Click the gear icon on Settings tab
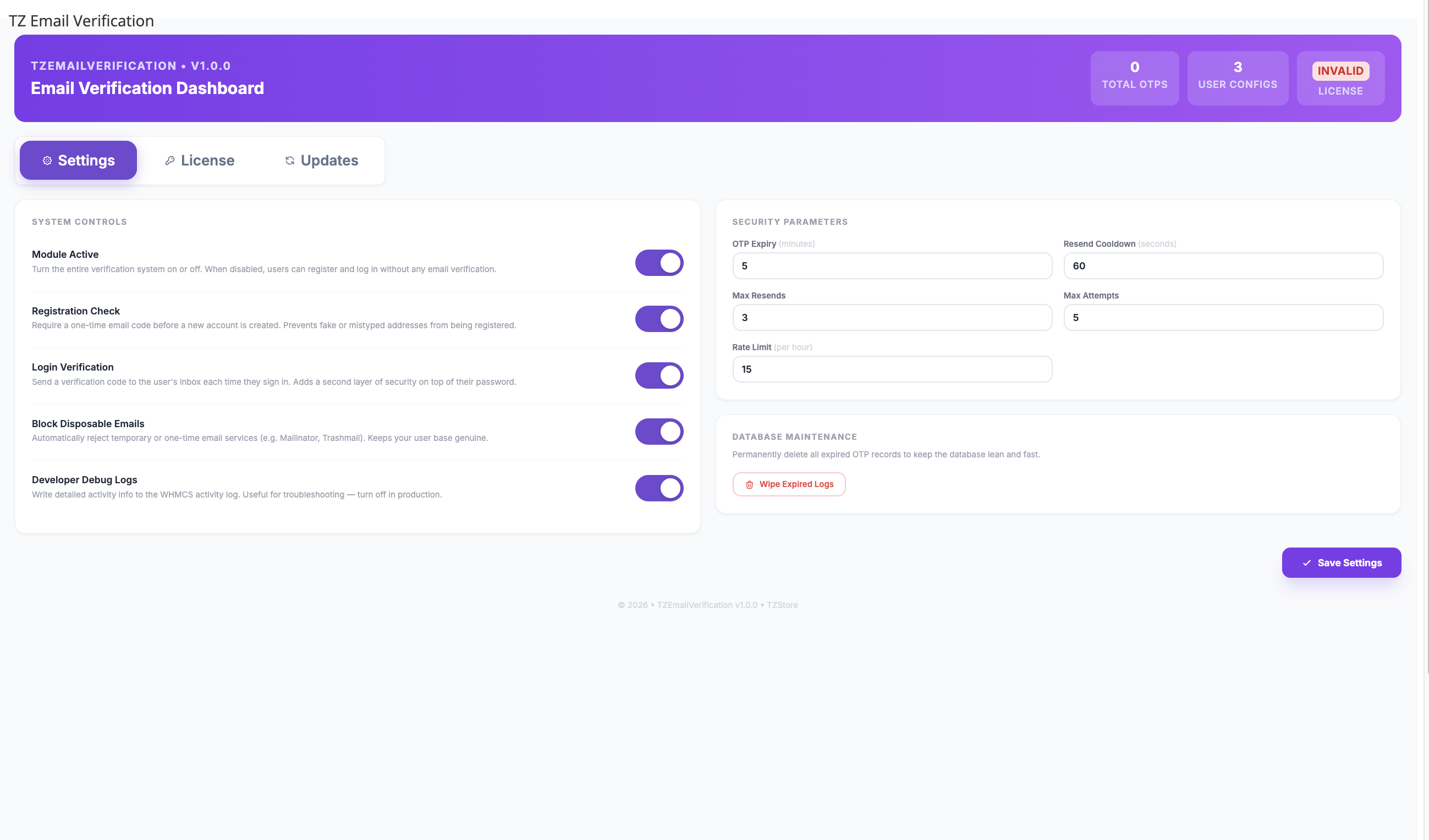Screen dimensions: 1429x840 click(x=48, y=161)
